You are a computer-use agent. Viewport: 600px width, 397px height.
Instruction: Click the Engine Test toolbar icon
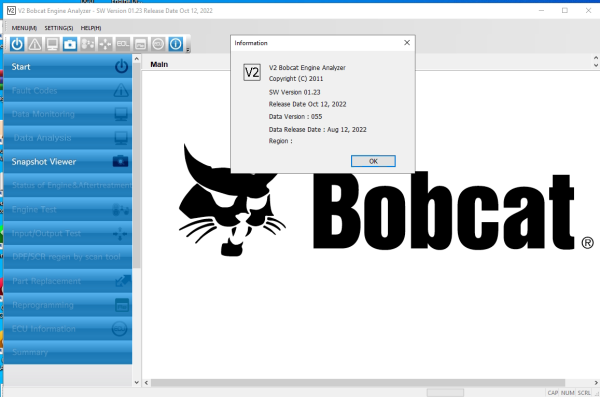88,44
